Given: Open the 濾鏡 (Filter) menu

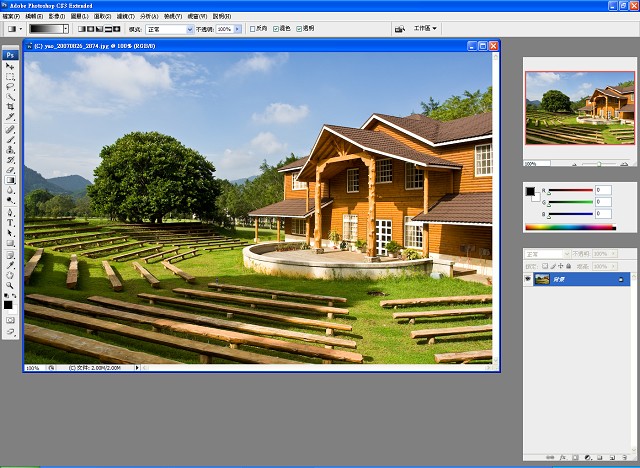Looking at the screenshot, I should coord(126,16).
